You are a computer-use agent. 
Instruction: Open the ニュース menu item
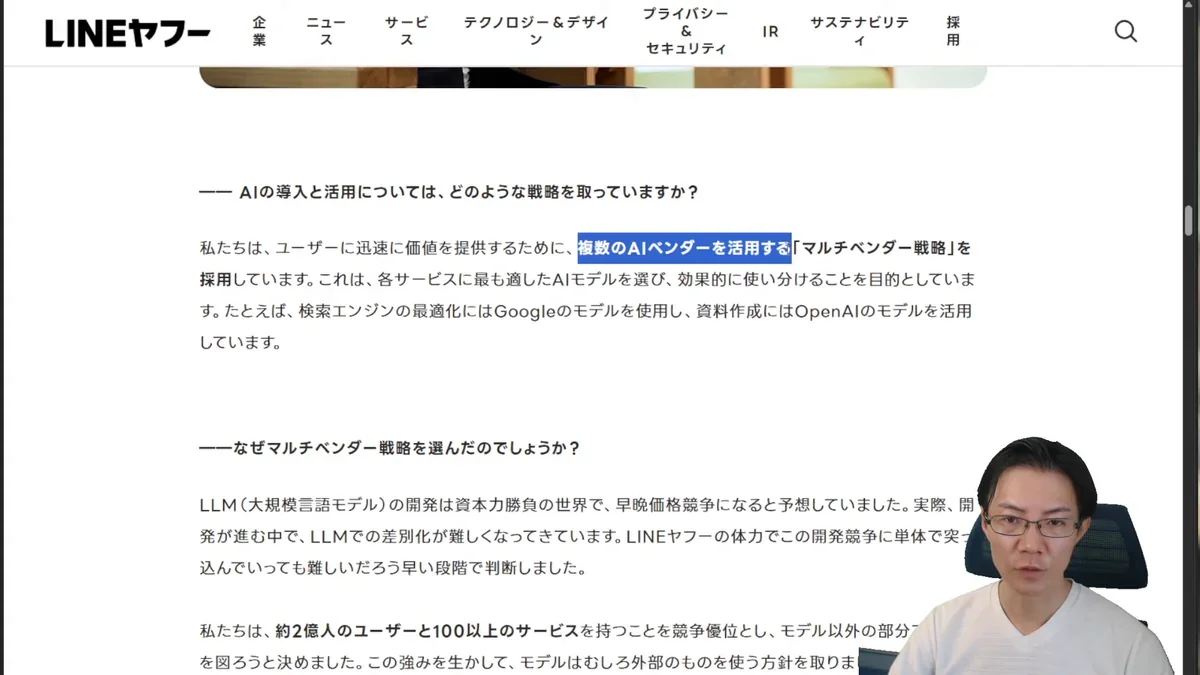(x=326, y=31)
